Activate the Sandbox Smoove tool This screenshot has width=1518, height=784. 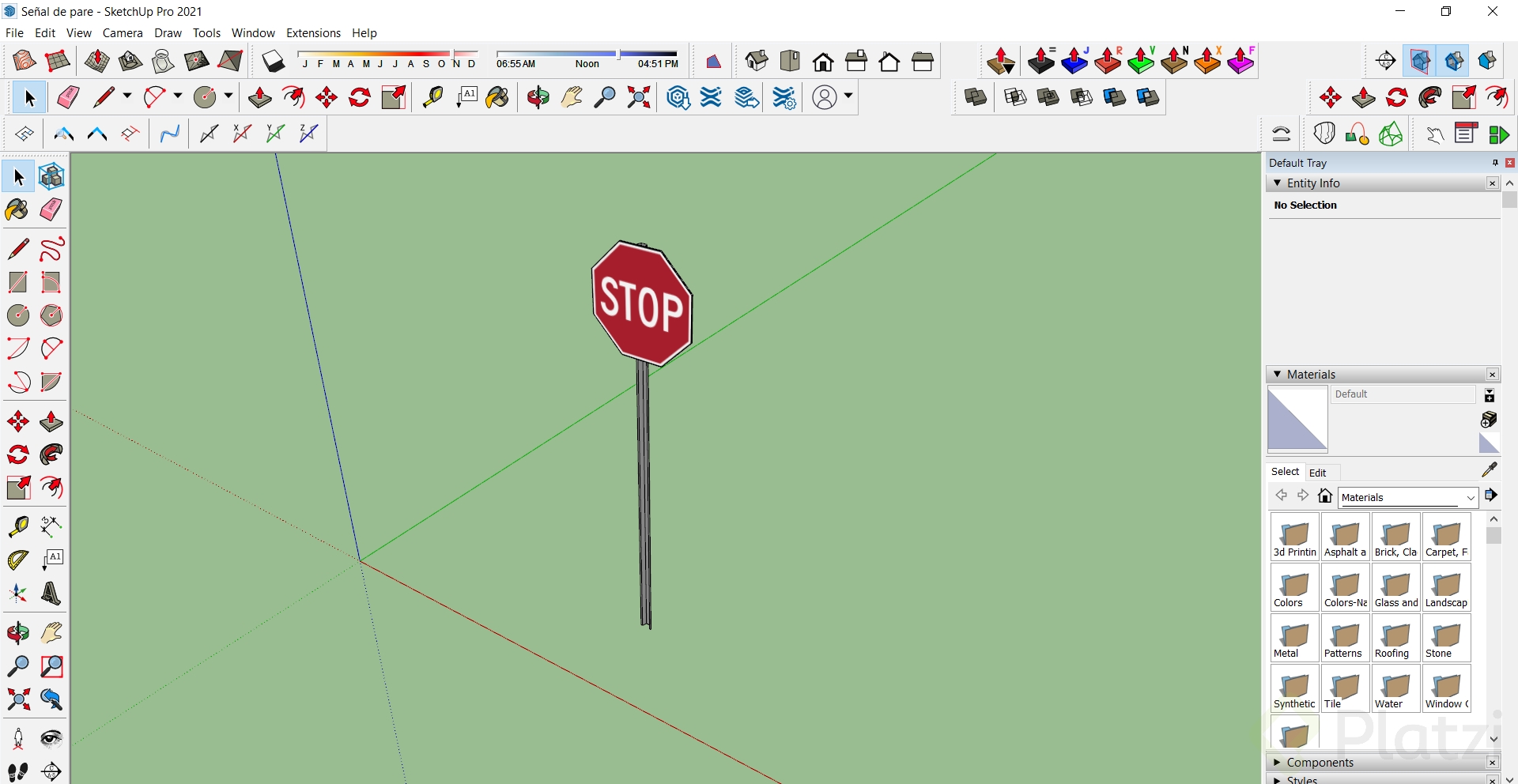click(x=97, y=61)
